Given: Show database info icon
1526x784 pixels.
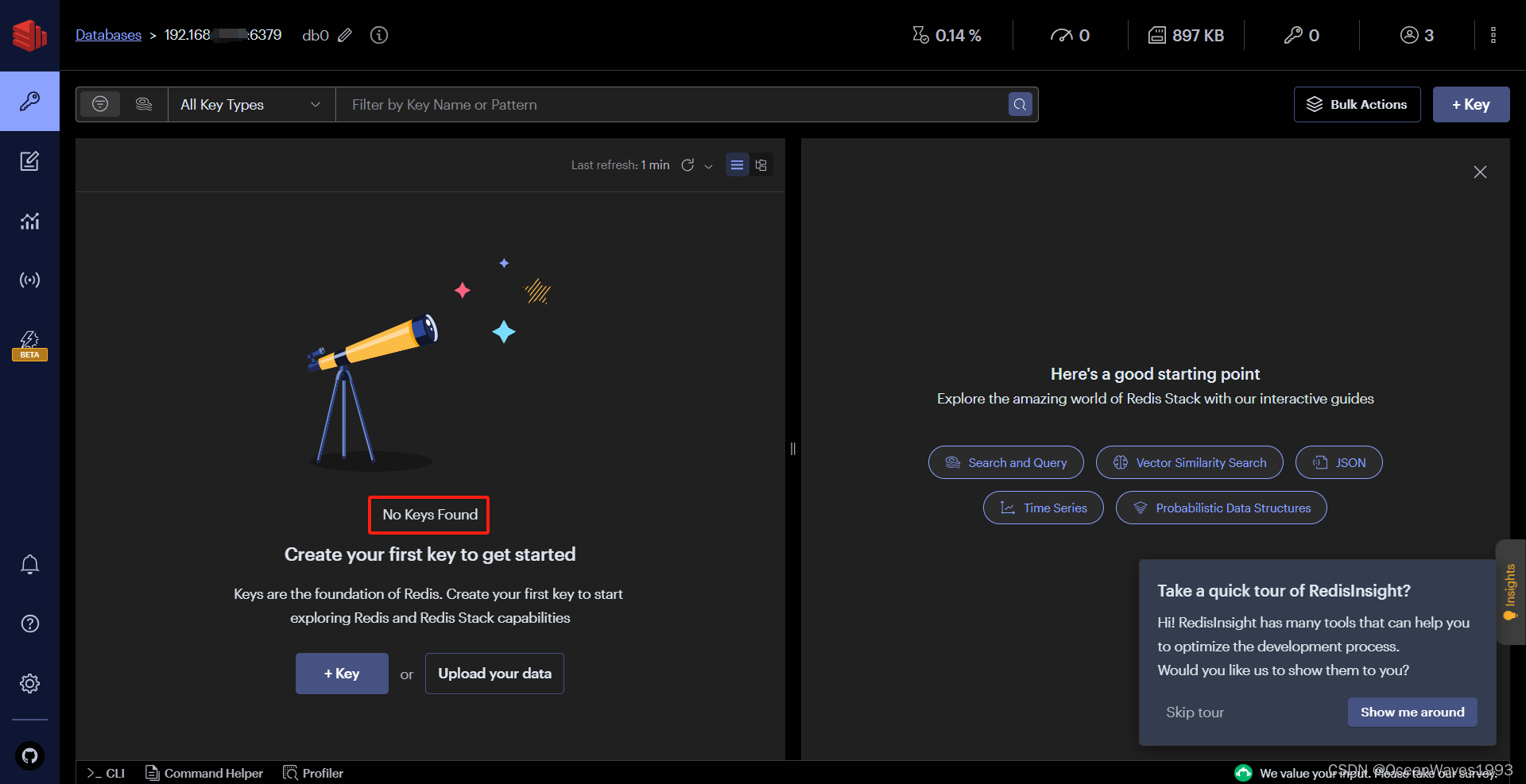Looking at the screenshot, I should click(x=379, y=35).
